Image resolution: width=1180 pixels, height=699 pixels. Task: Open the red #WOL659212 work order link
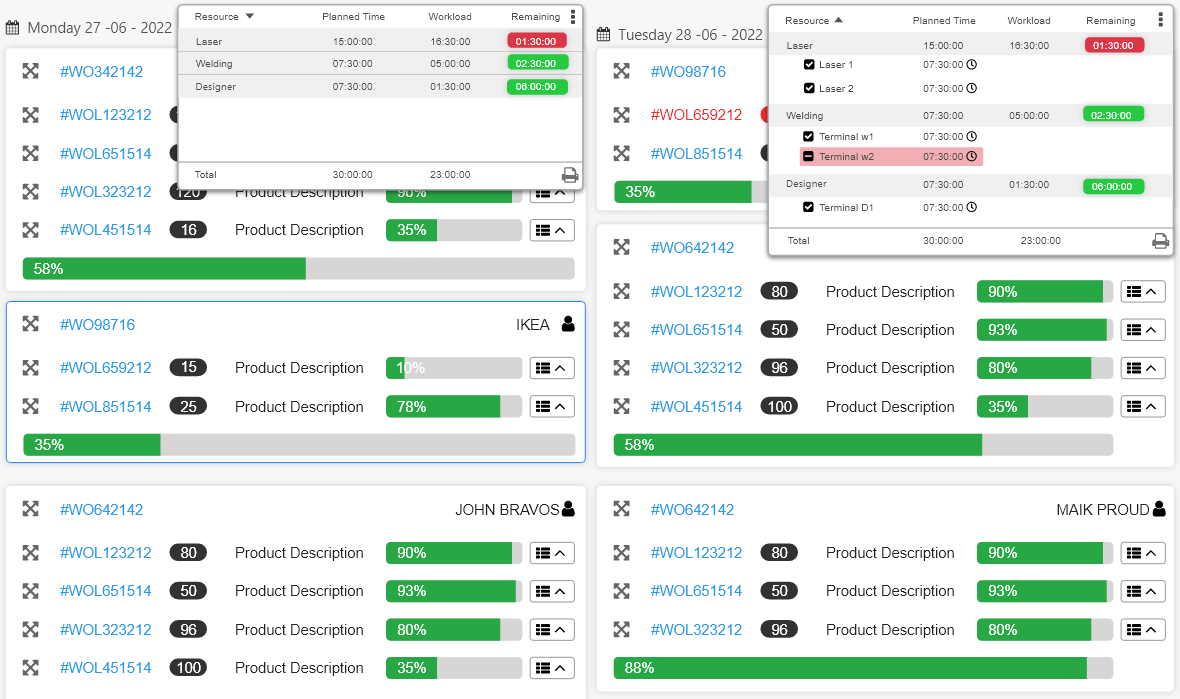[696, 115]
